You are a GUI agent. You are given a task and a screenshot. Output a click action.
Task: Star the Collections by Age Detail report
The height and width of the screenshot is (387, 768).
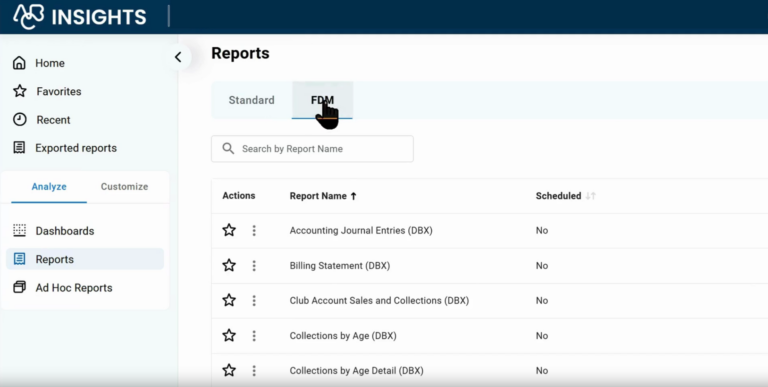pos(229,370)
